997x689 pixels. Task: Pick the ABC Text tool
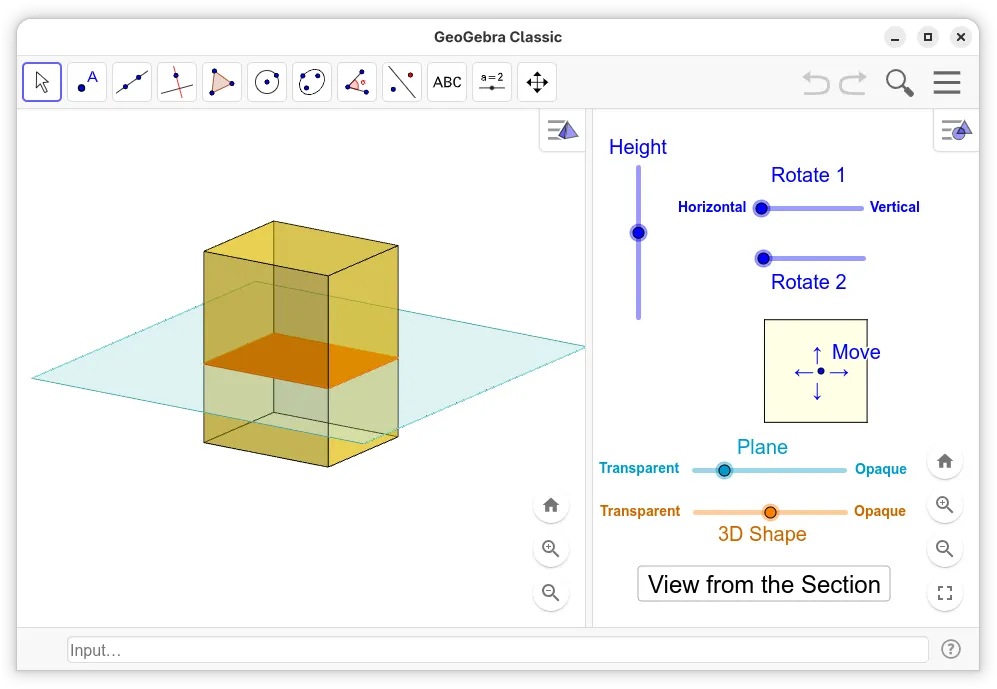point(447,82)
